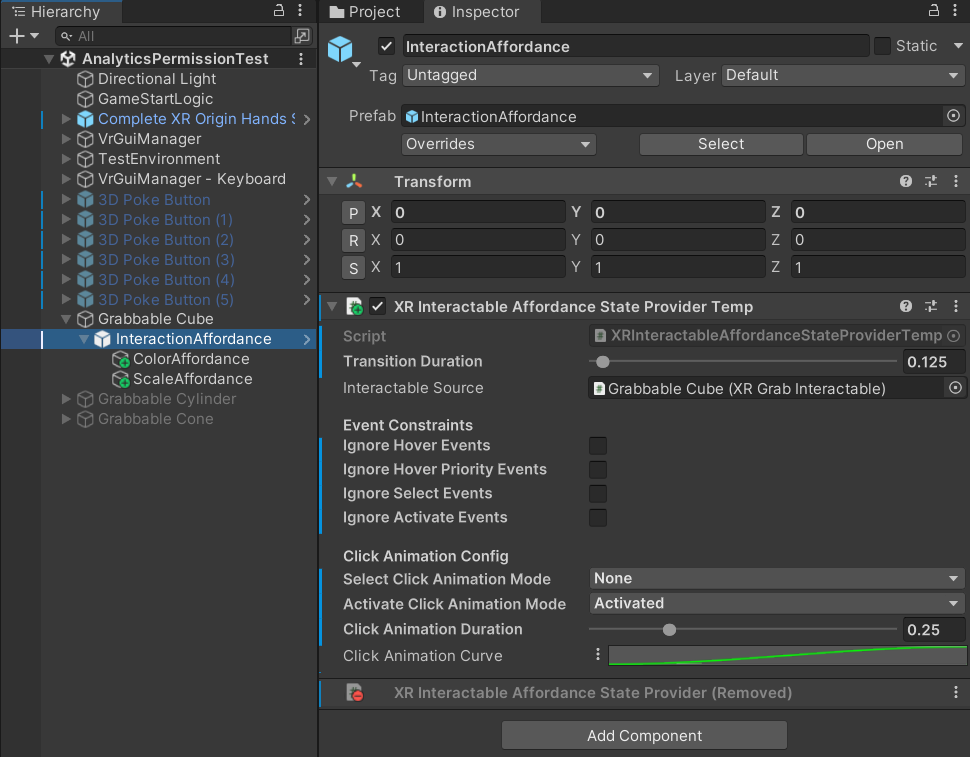Click the help icon on XR Affordance component

click(905, 306)
